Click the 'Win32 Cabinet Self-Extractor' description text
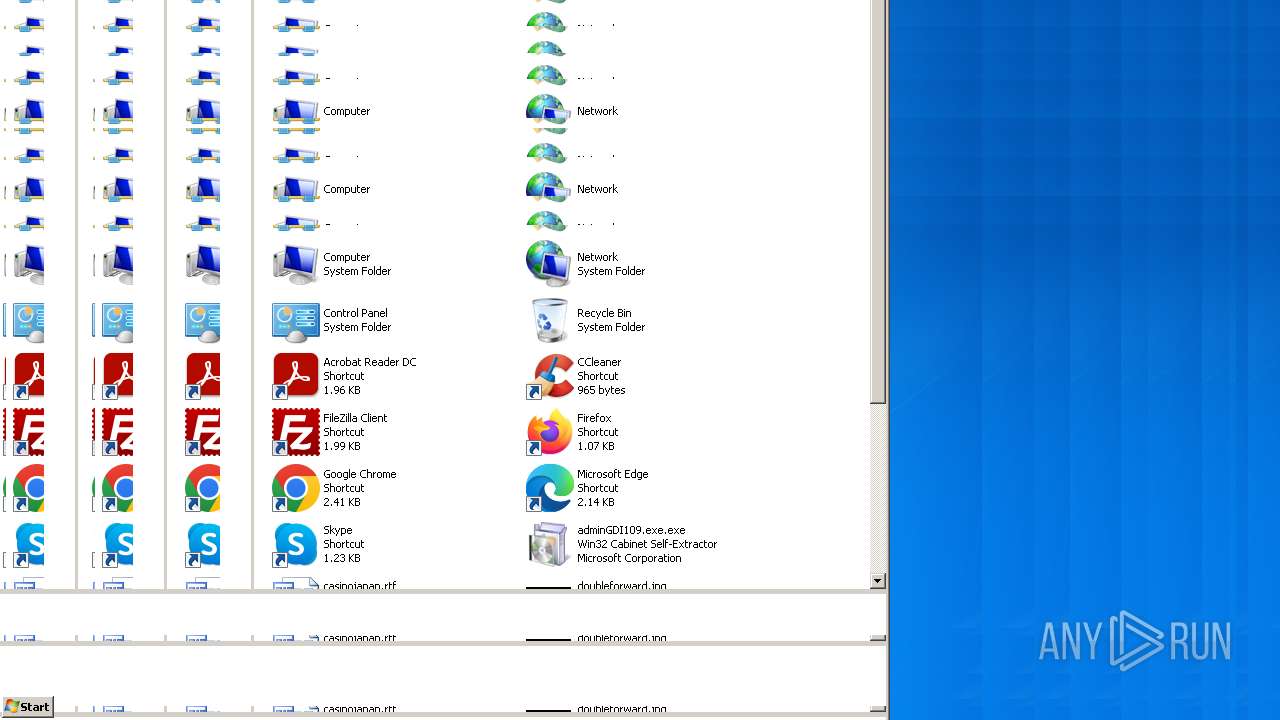1280x720 pixels. click(x=647, y=544)
